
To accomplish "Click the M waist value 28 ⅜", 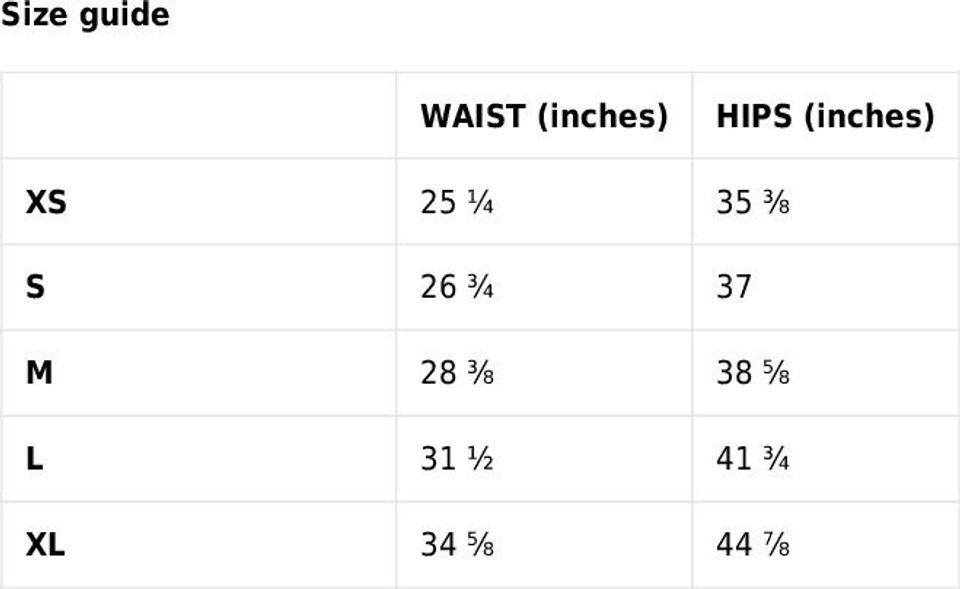I will click(457, 374).
